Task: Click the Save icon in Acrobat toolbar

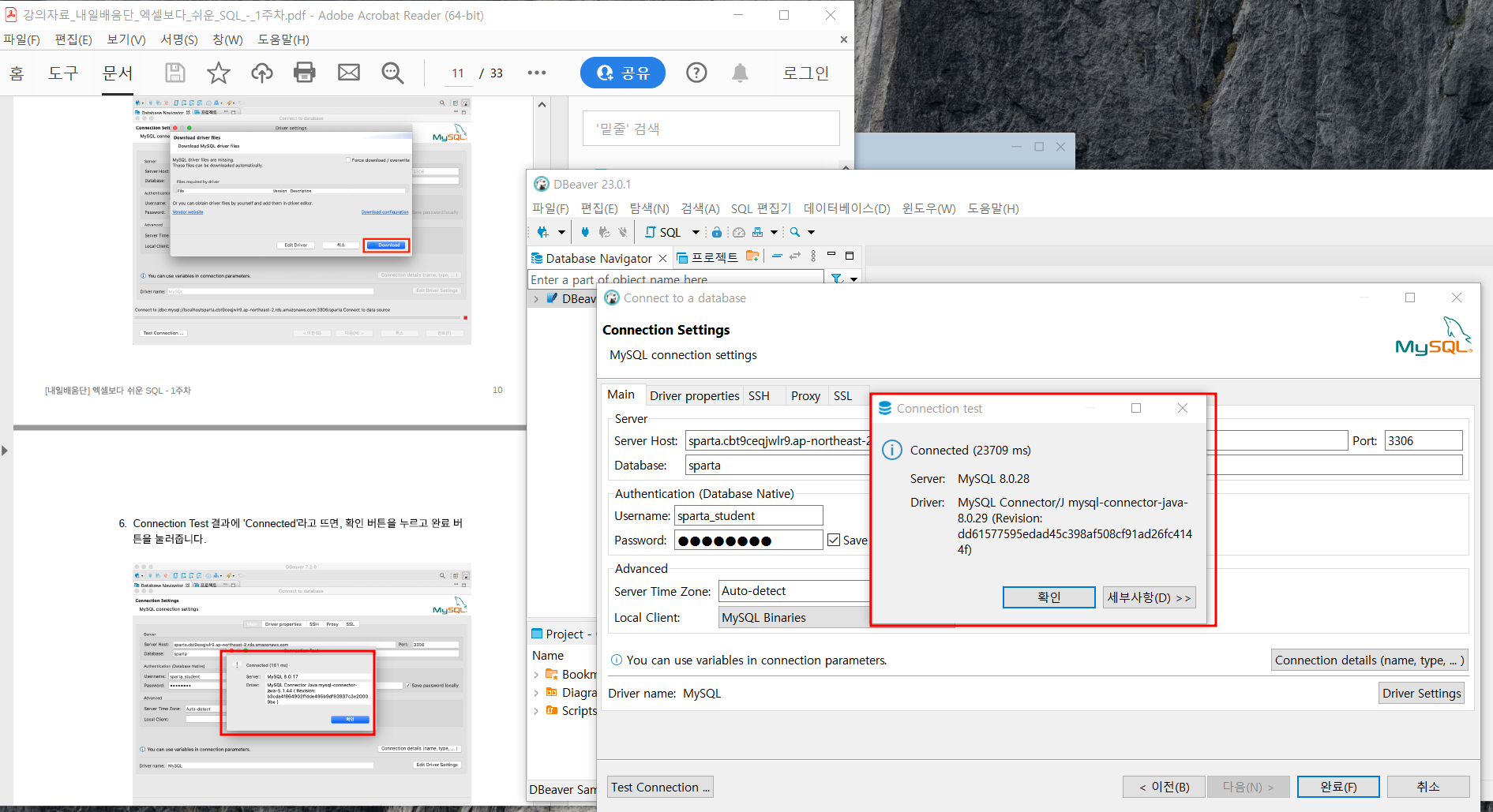Action: (x=175, y=73)
